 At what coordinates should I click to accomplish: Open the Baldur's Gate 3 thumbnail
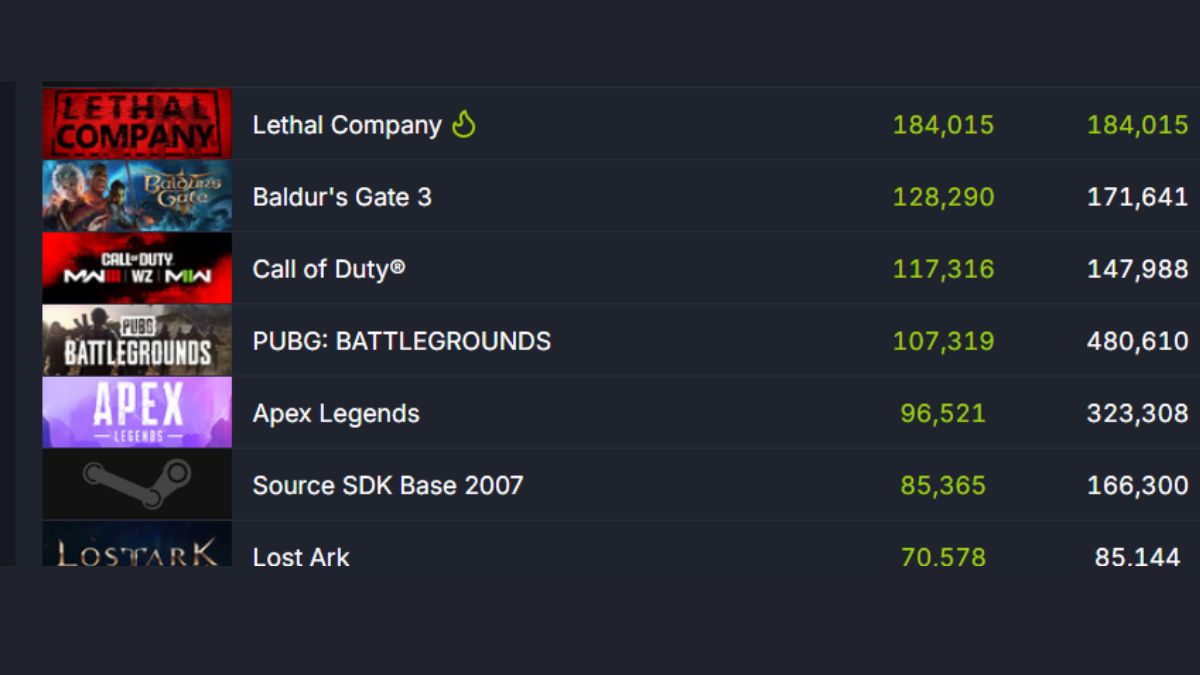137,196
